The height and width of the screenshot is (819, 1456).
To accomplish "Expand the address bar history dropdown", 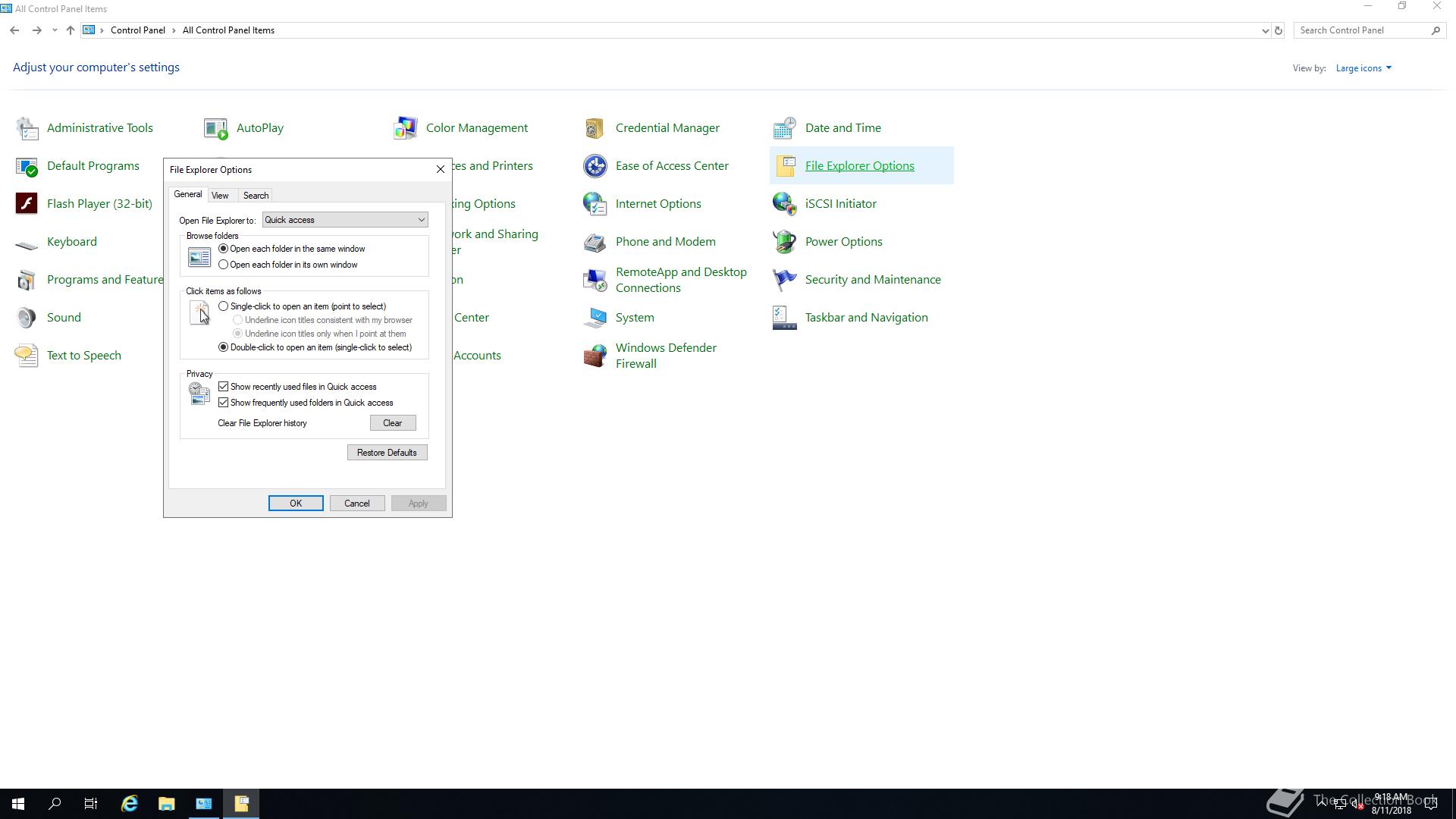I will point(1265,30).
